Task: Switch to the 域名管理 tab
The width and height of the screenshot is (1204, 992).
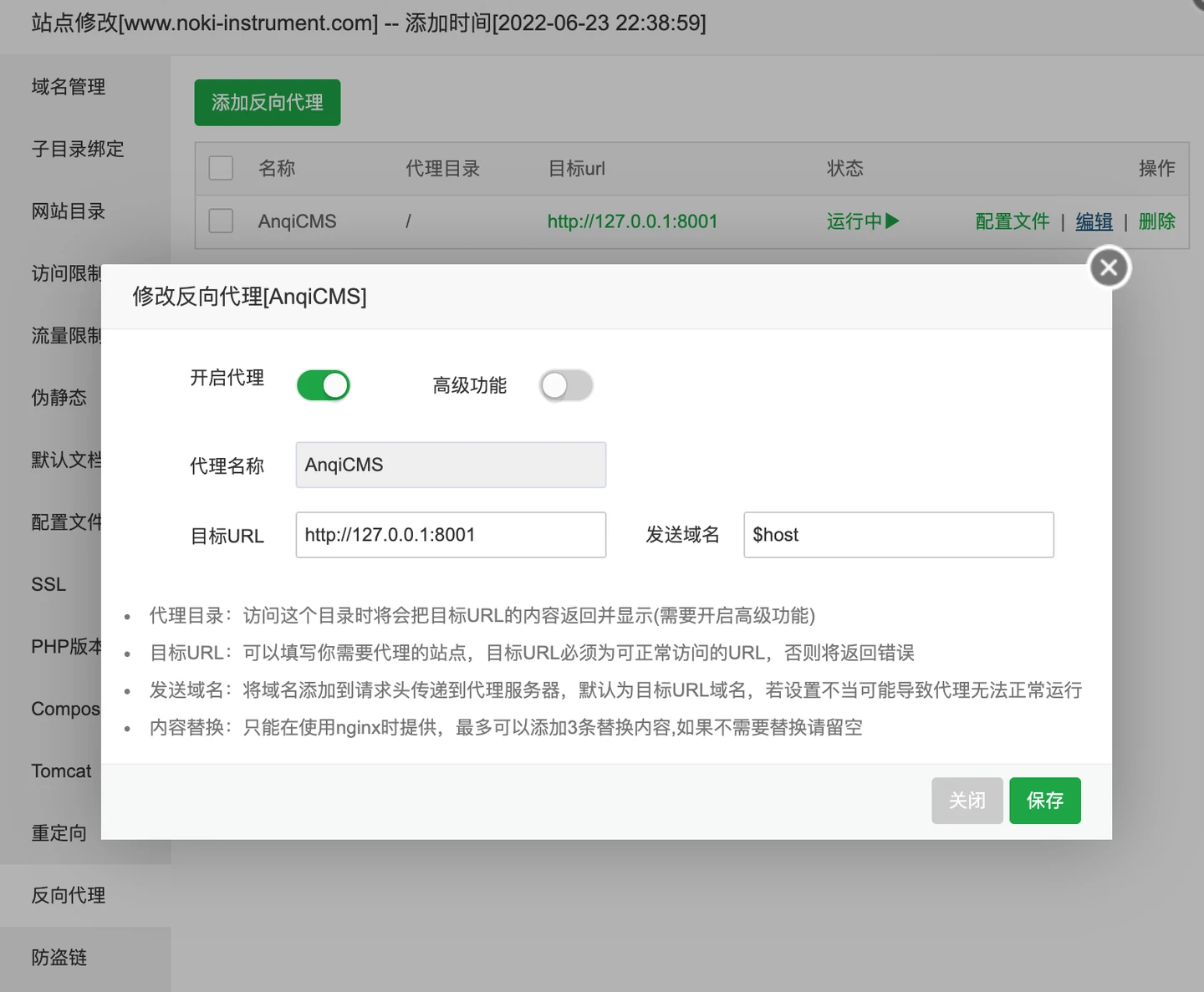Action: click(69, 87)
